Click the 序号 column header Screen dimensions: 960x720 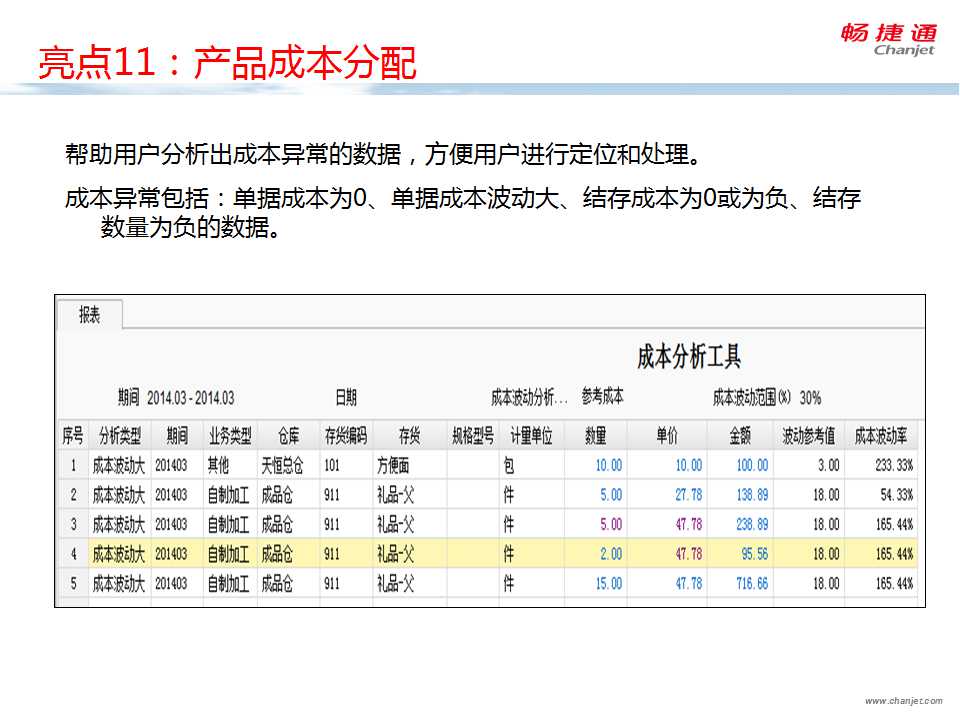click(x=73, y=435)
